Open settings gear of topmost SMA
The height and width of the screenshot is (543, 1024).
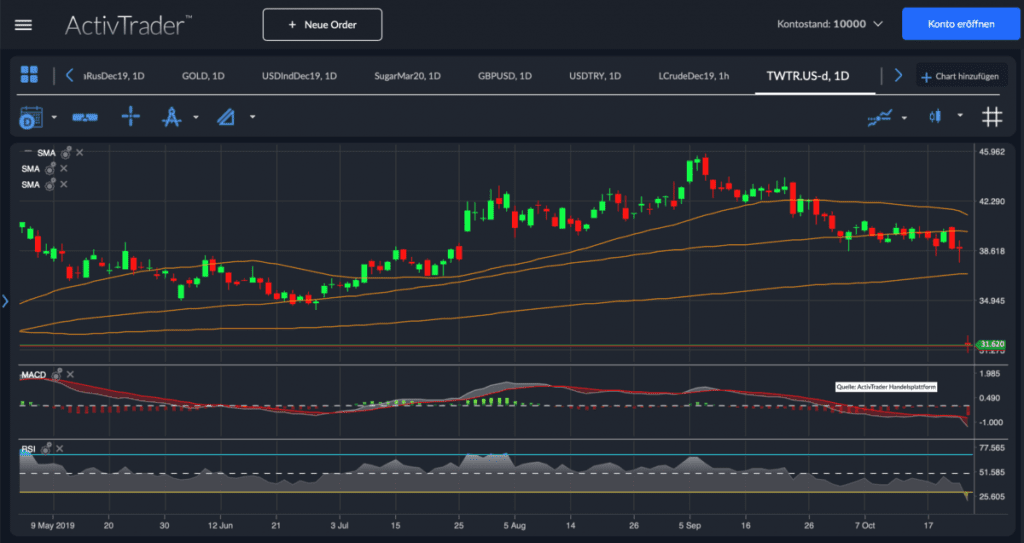66,153
